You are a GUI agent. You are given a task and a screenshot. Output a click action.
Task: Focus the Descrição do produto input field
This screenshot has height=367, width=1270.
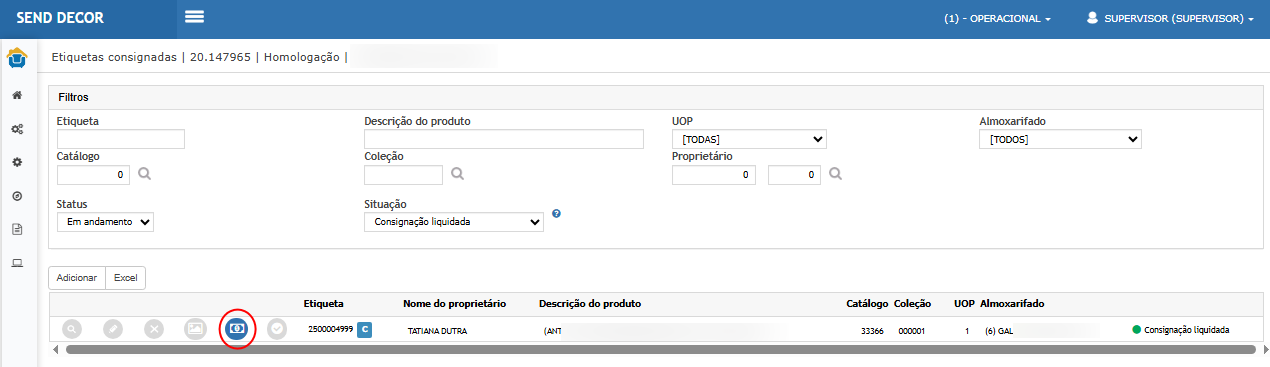coord(504,139)
